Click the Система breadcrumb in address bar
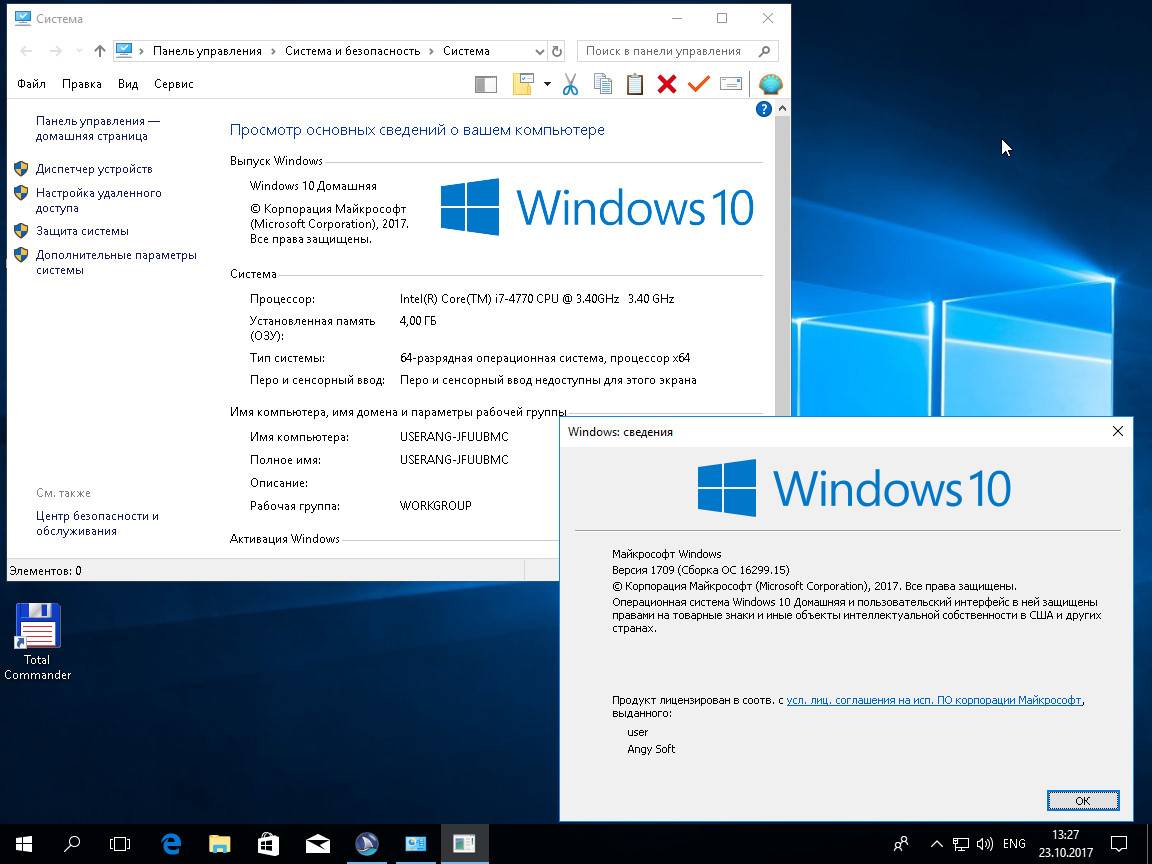The image size is (1152, 864). (466, 51)
